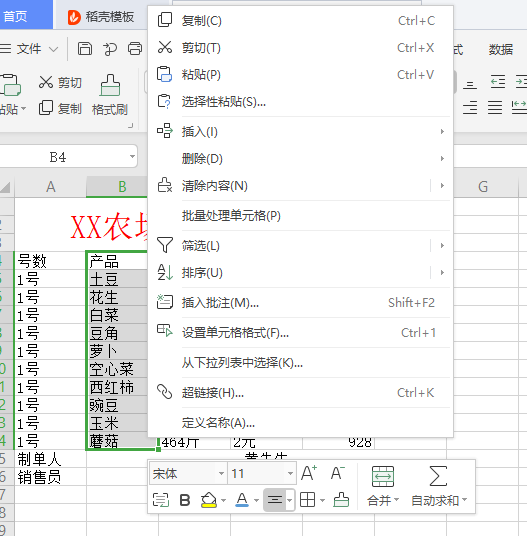Click the format cells icon
The image size is (527, 536).
coord(165,331)
